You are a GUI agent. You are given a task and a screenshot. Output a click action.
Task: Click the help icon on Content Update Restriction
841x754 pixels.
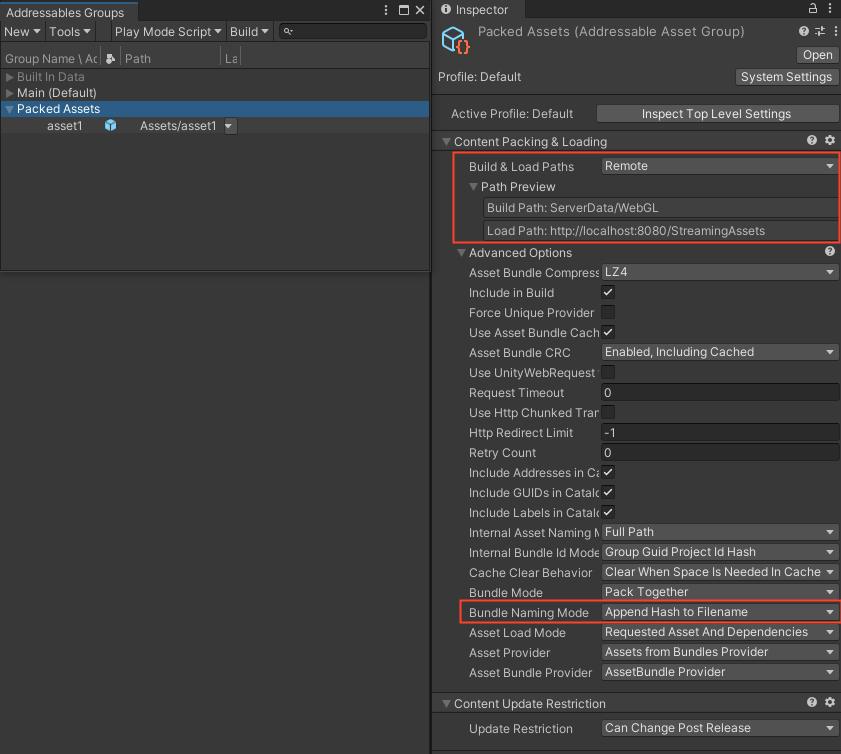pyautogui.click(x=811, y=702)
